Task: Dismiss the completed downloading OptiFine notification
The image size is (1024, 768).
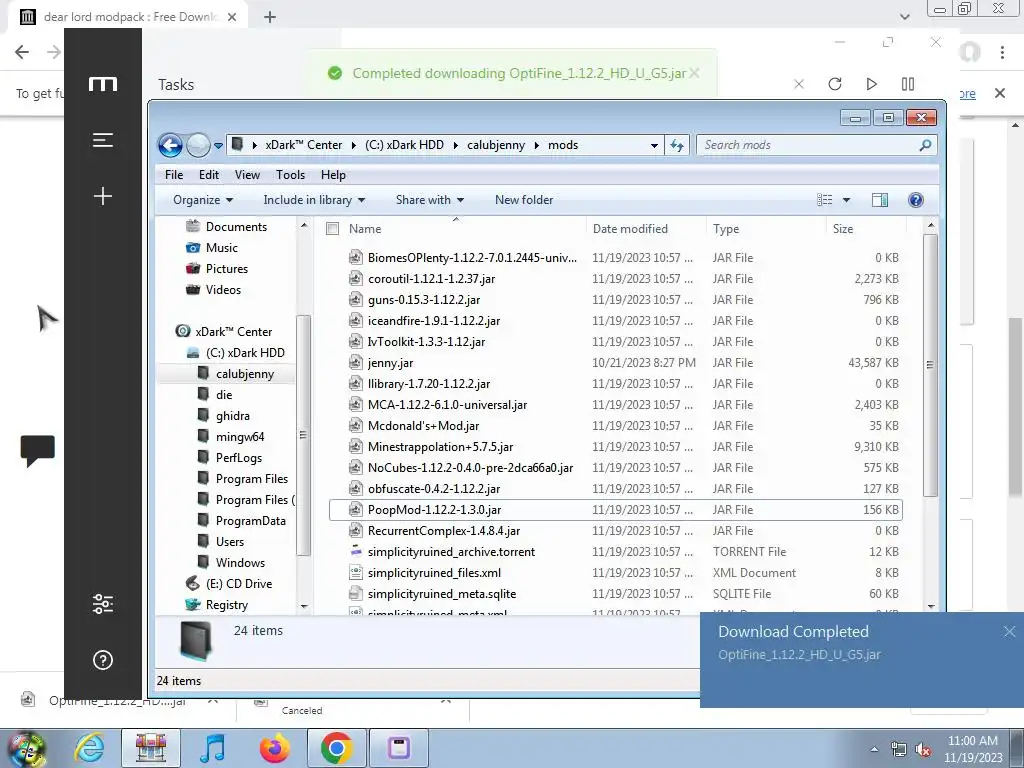Action: (695, 73)
